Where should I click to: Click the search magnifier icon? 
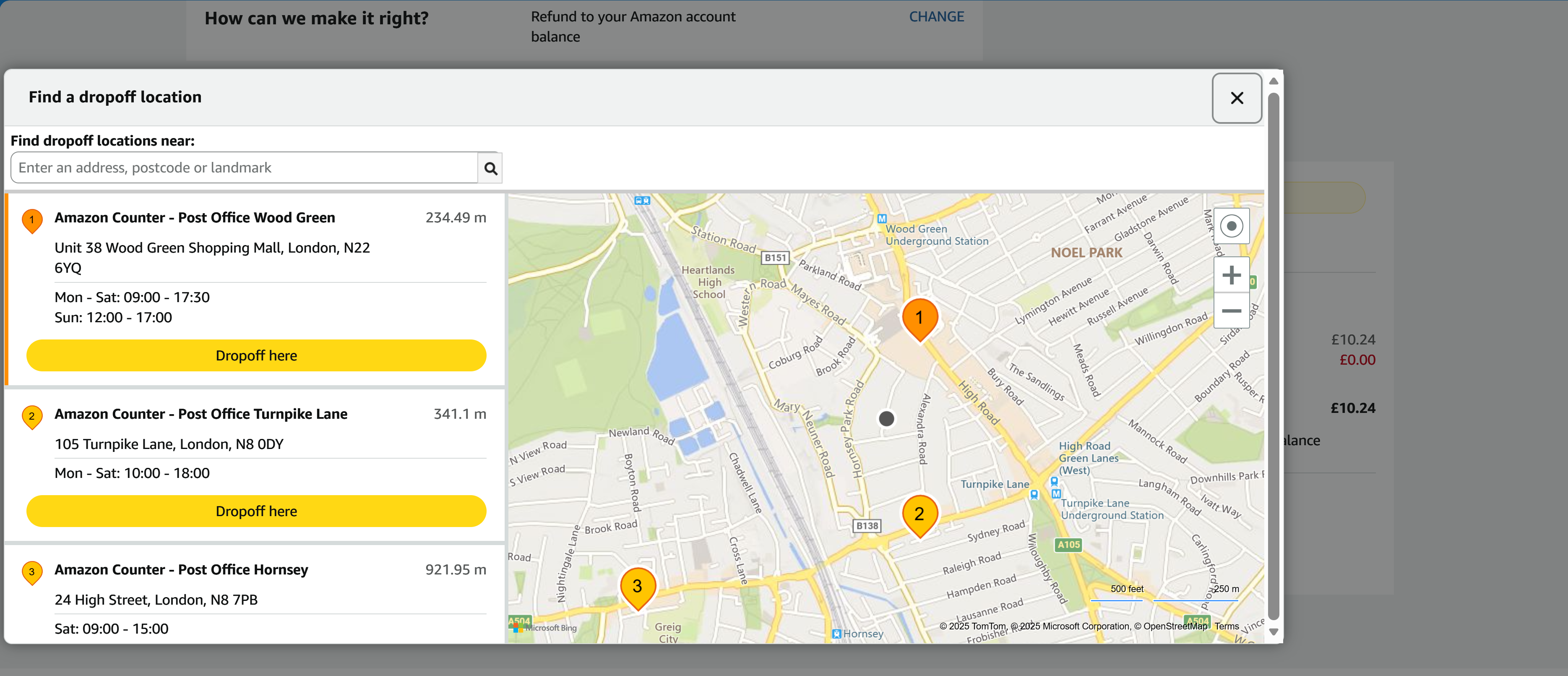click(x=490, y=168)
